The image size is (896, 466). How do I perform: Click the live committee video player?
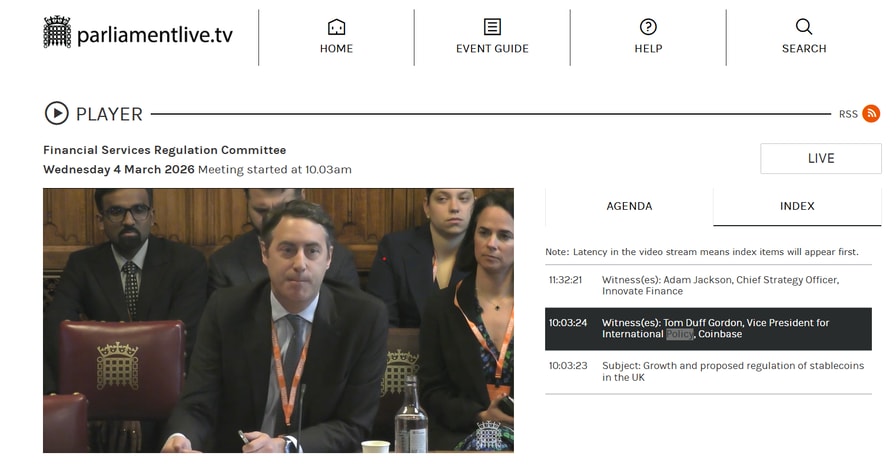click(278, 320)
